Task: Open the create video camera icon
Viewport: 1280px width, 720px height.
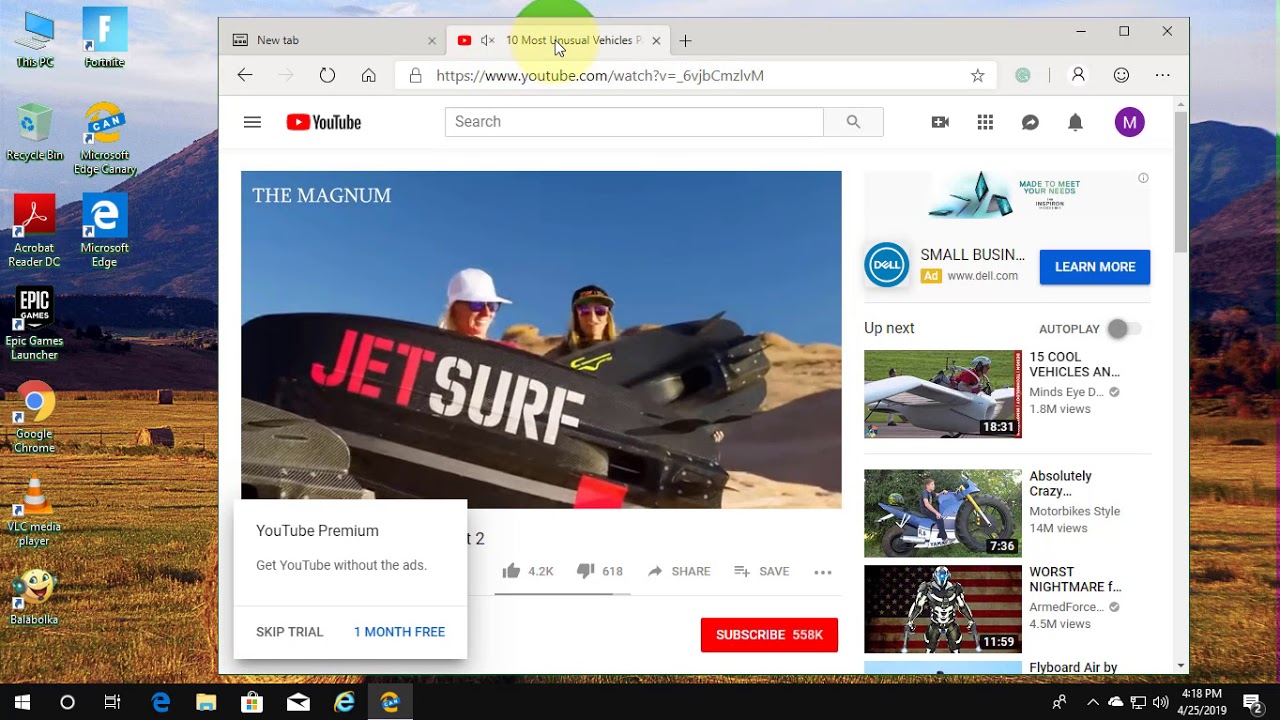Action: [940, 122]
